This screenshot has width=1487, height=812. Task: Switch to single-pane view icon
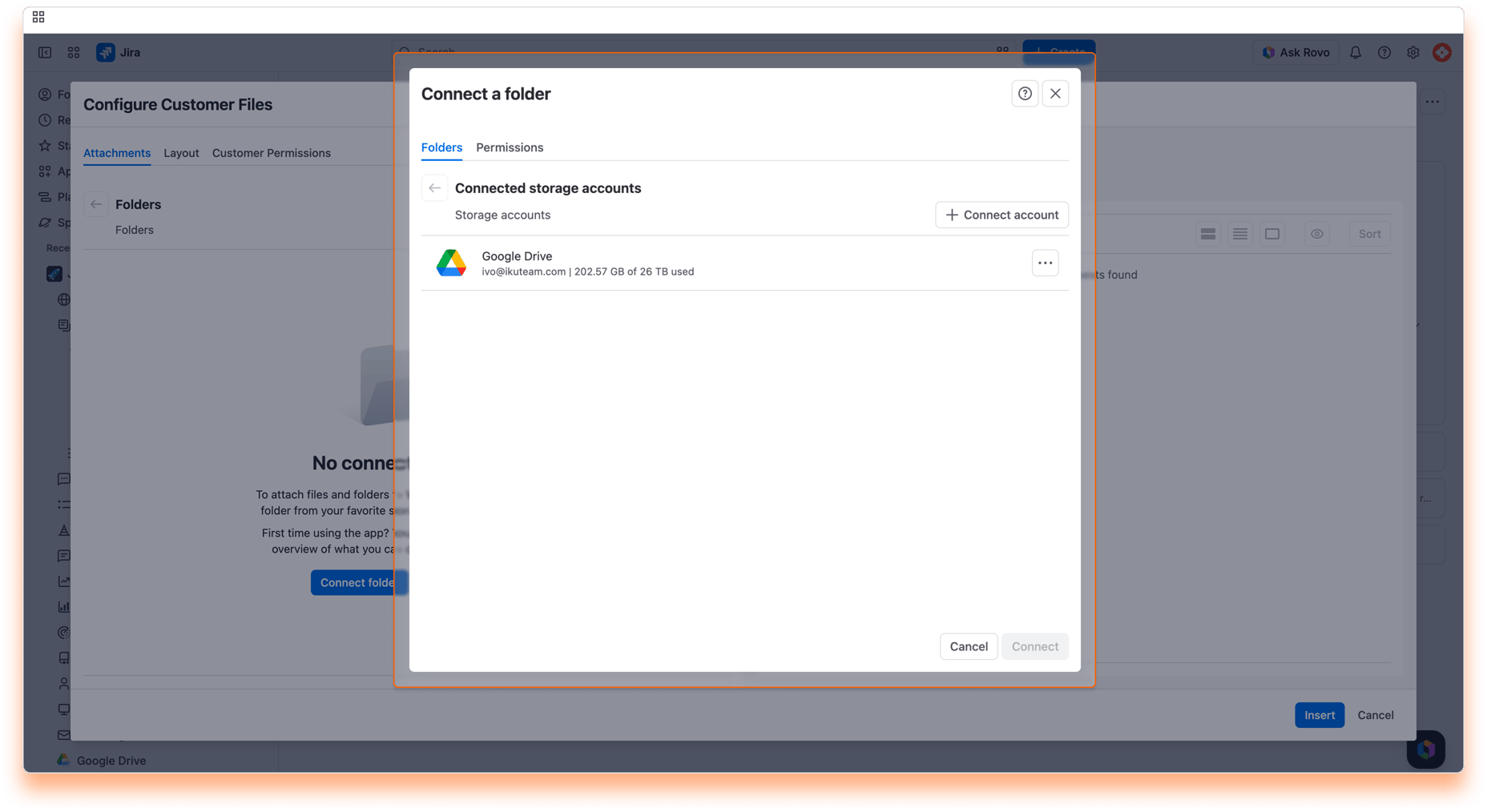tap(1271, 234)
